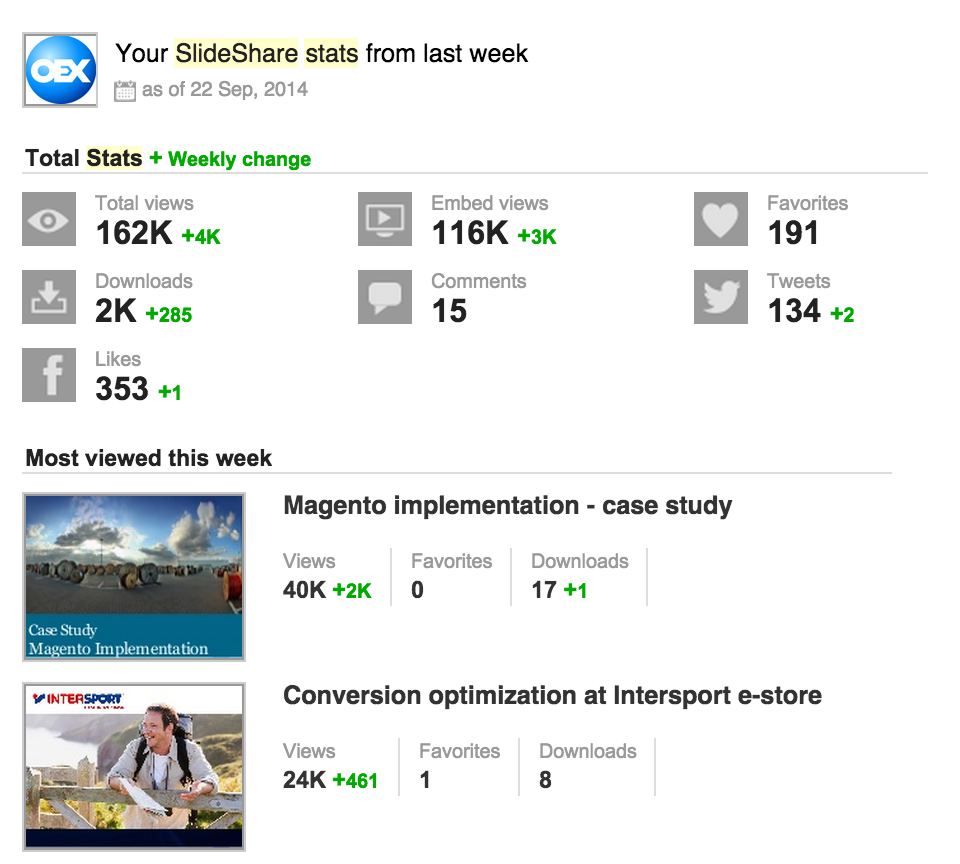Click the Downloads arrow icon
The image size is (960, 864).
click(49, 297)
